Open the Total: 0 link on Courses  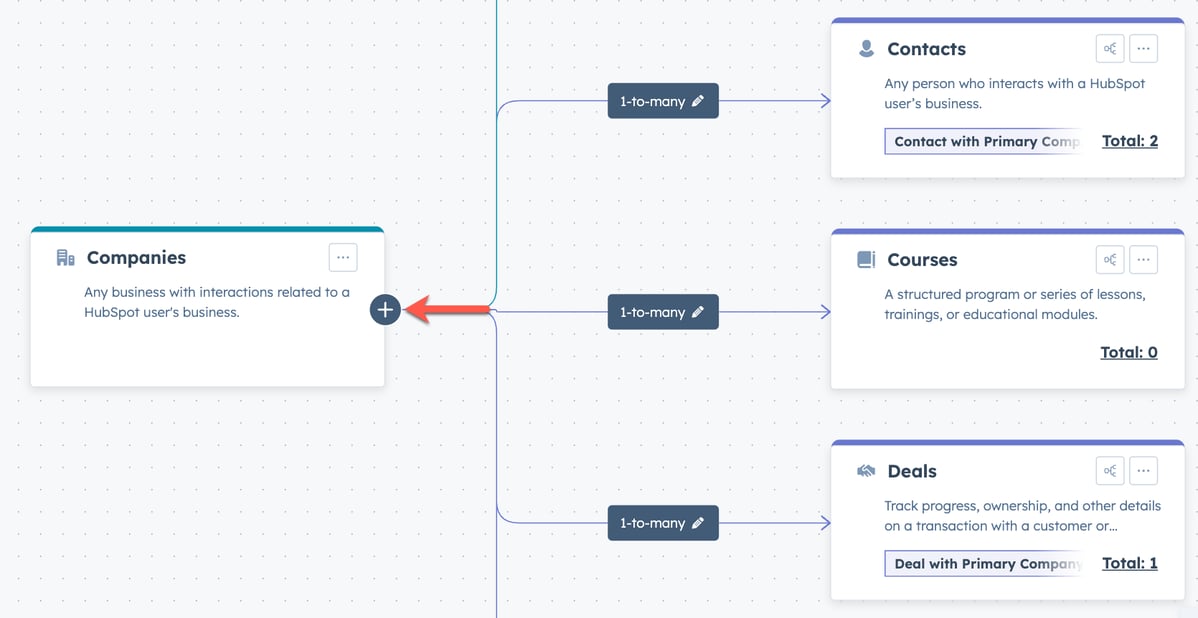[1129, 351]
